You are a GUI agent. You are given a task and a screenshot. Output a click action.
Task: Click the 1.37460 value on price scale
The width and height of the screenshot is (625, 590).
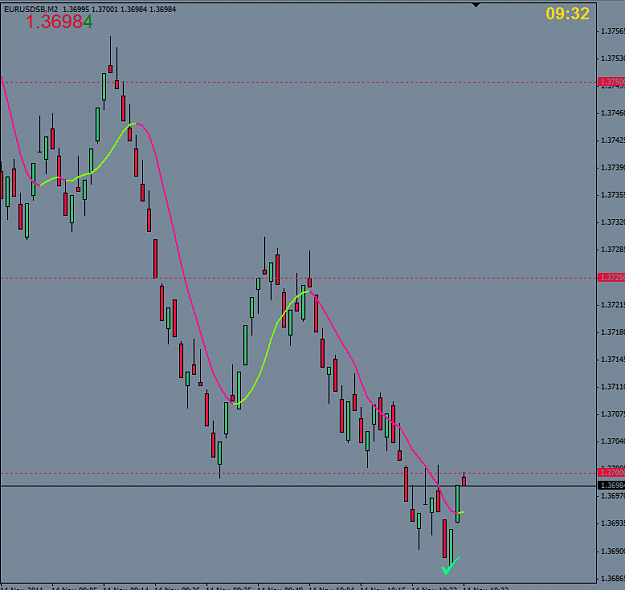click(613, 113)
